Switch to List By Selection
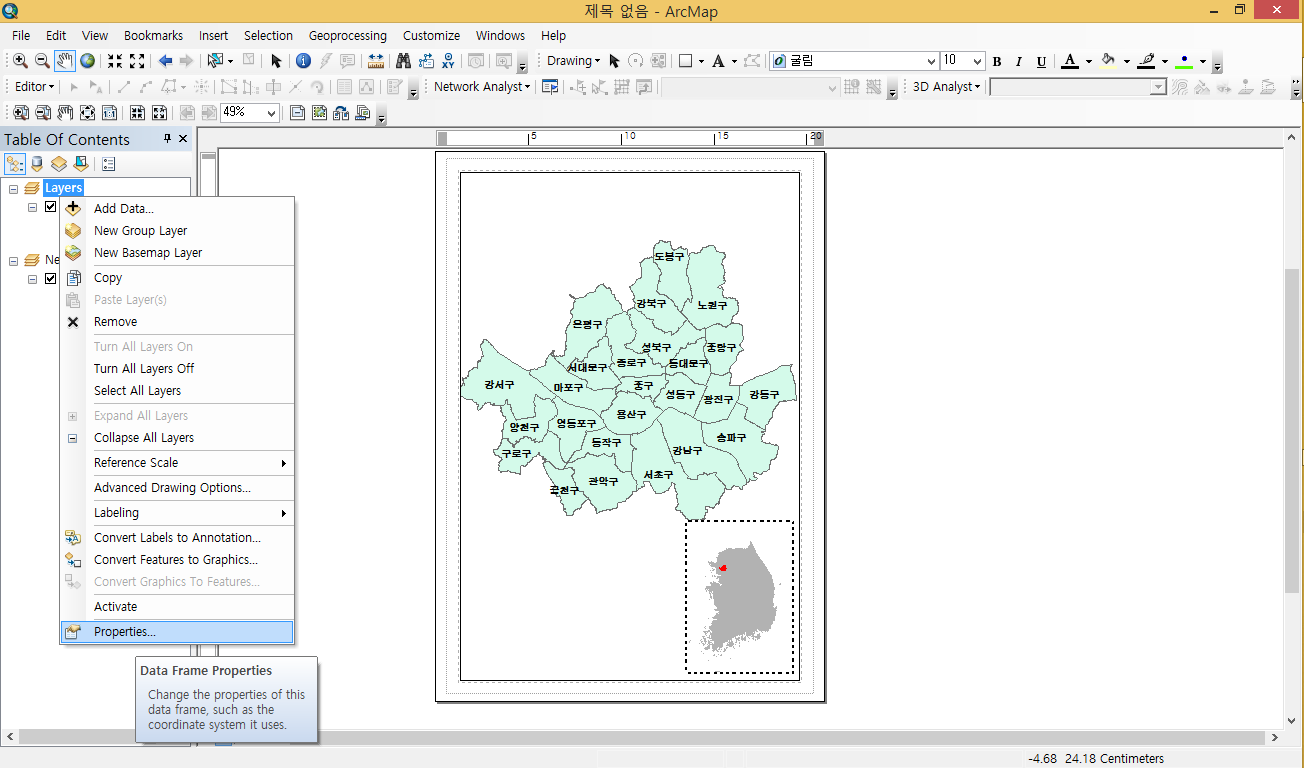Viewport: 1304px width, 768px height. click(81, 164)
